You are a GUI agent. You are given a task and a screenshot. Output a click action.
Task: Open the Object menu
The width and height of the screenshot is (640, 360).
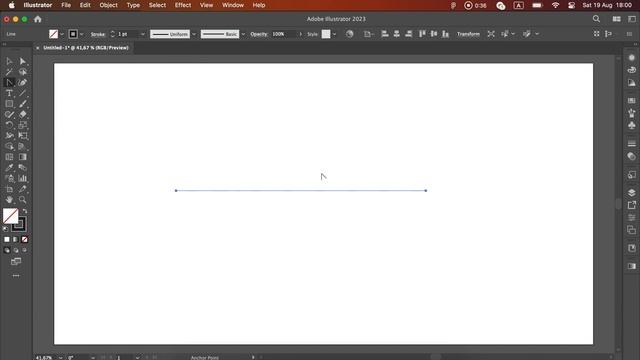point(109,5)
